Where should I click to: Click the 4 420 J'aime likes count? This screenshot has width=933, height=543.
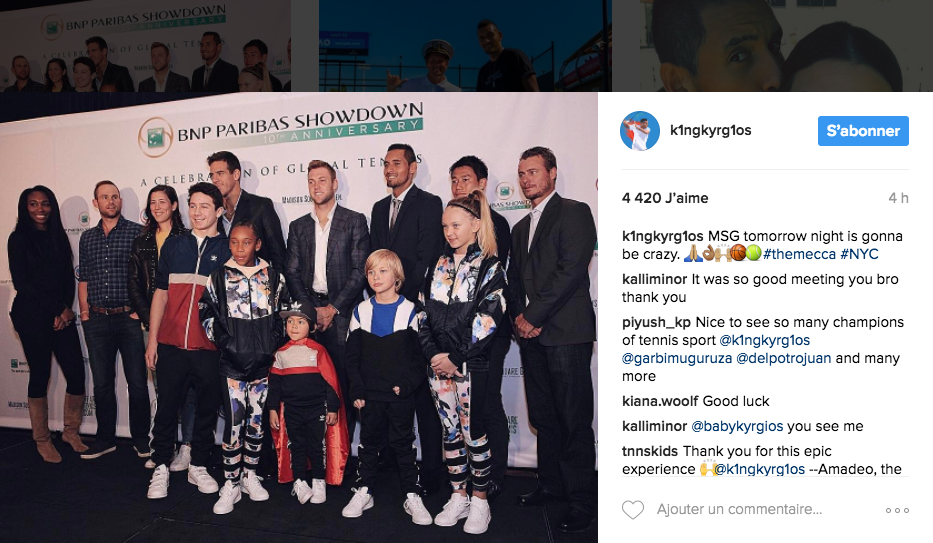tap(665, 198)
